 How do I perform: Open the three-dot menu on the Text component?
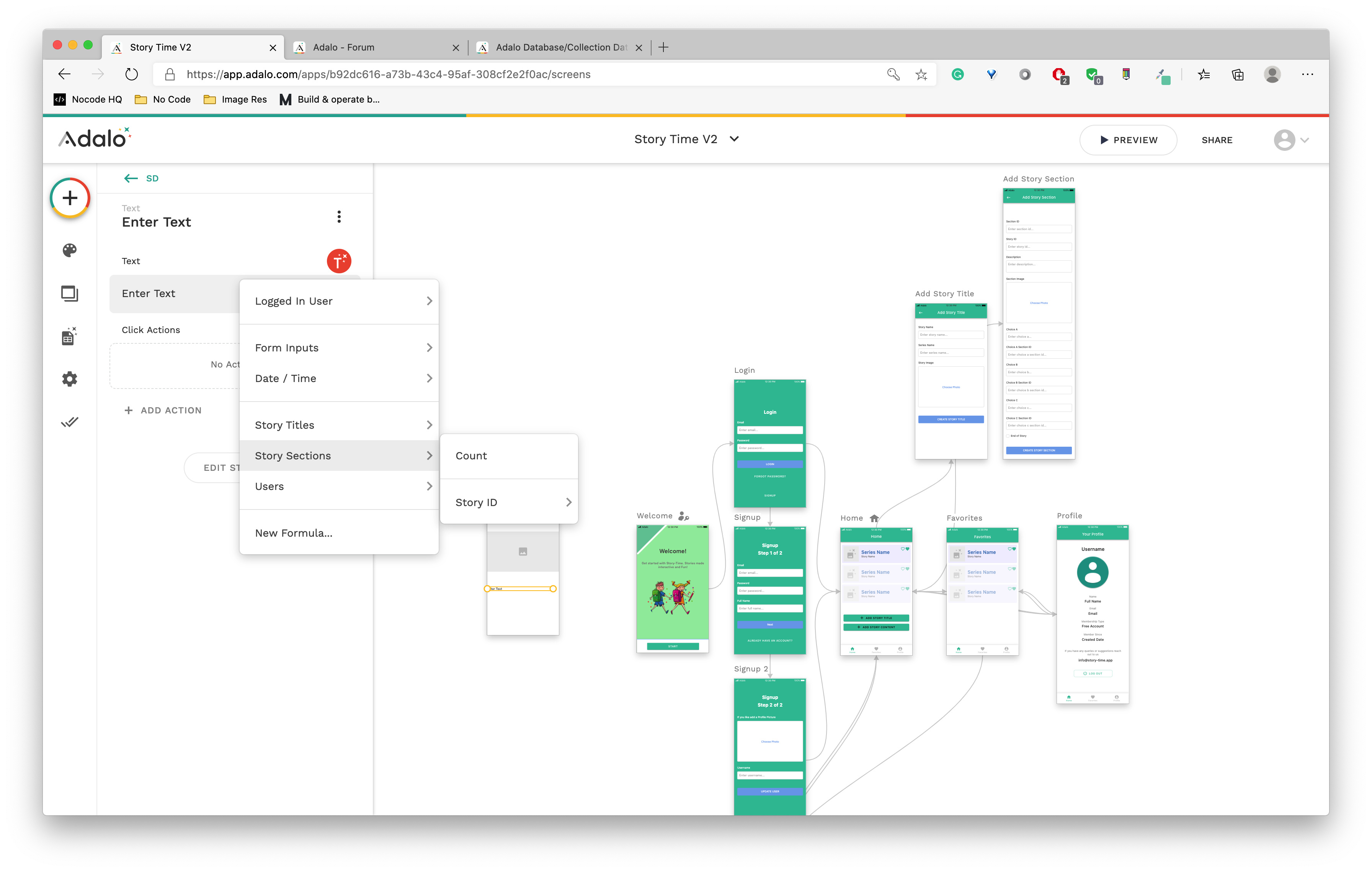[x=339, y=216]
